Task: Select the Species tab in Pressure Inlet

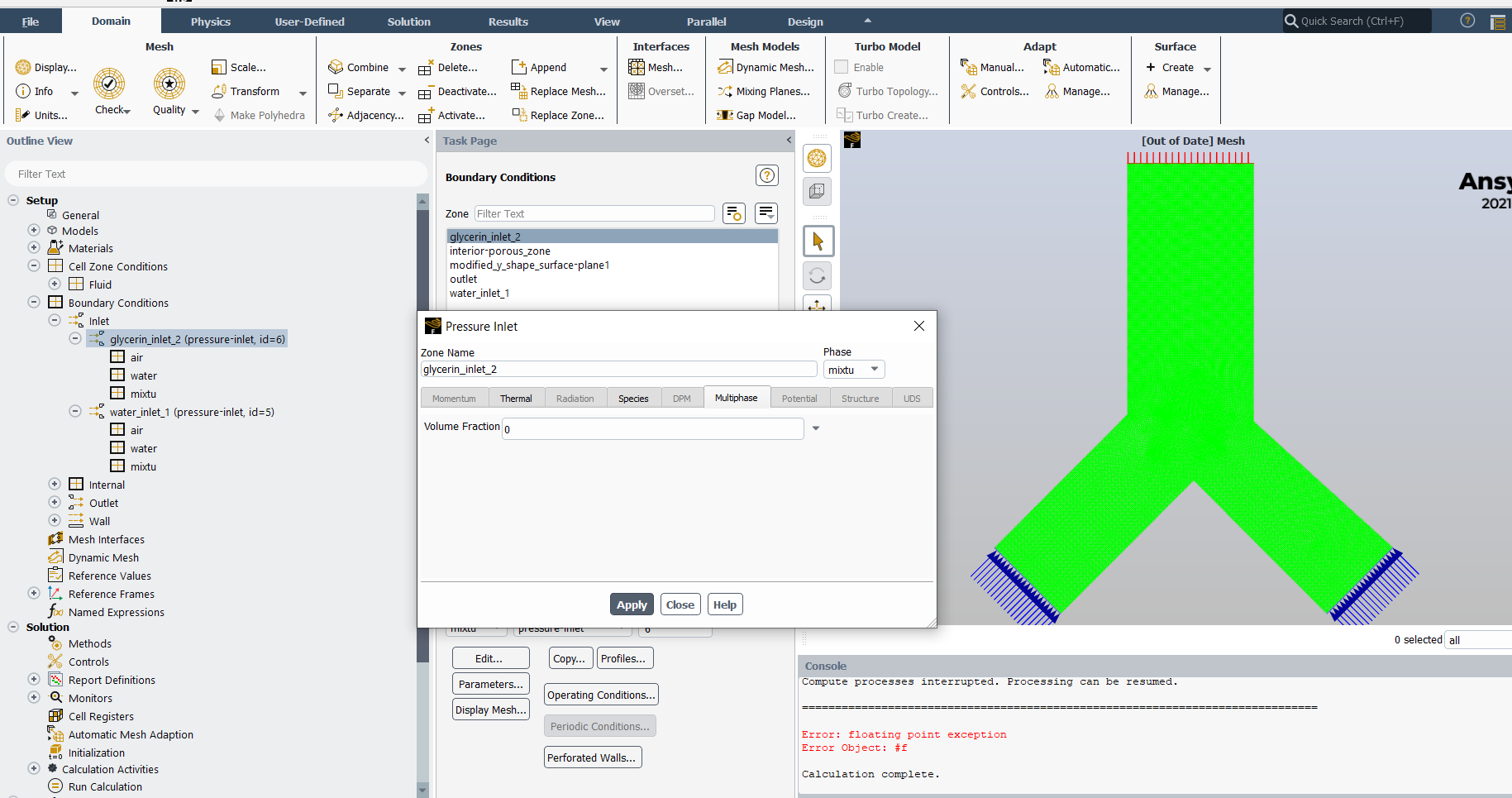Action: point(633,399)
